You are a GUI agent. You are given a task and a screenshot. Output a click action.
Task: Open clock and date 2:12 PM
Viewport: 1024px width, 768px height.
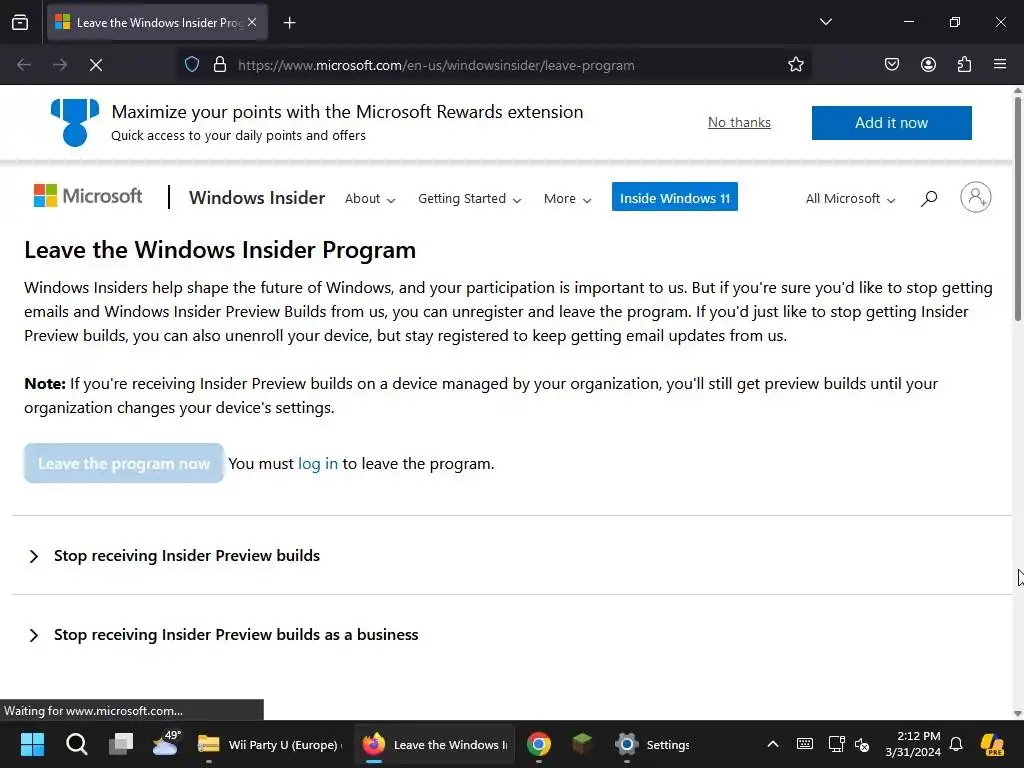coord(913,744)
